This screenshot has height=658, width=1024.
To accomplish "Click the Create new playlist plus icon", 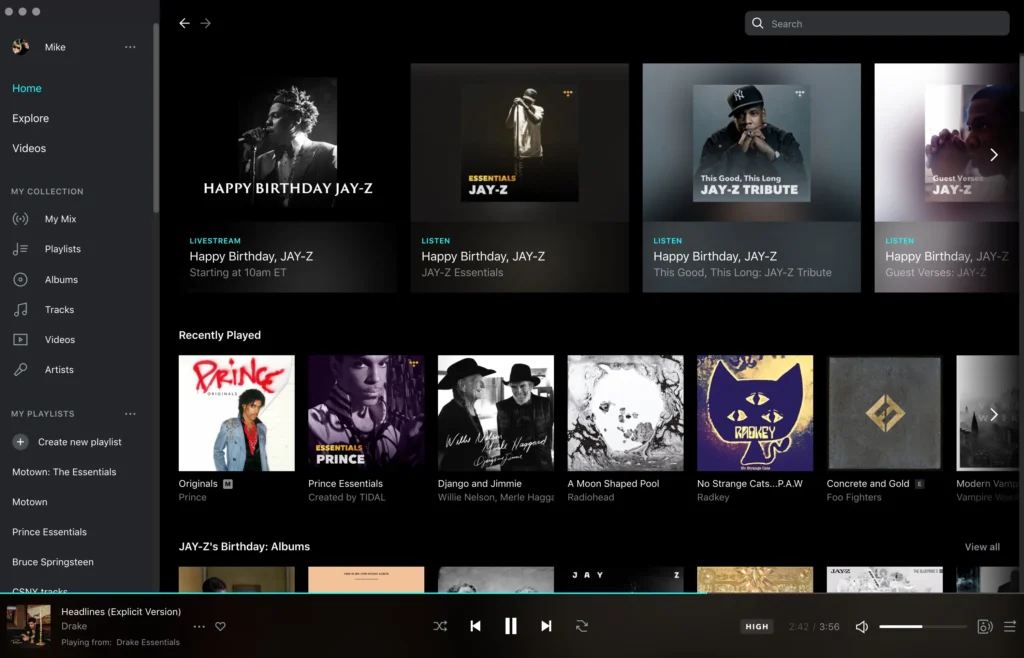I will point(20,442).
